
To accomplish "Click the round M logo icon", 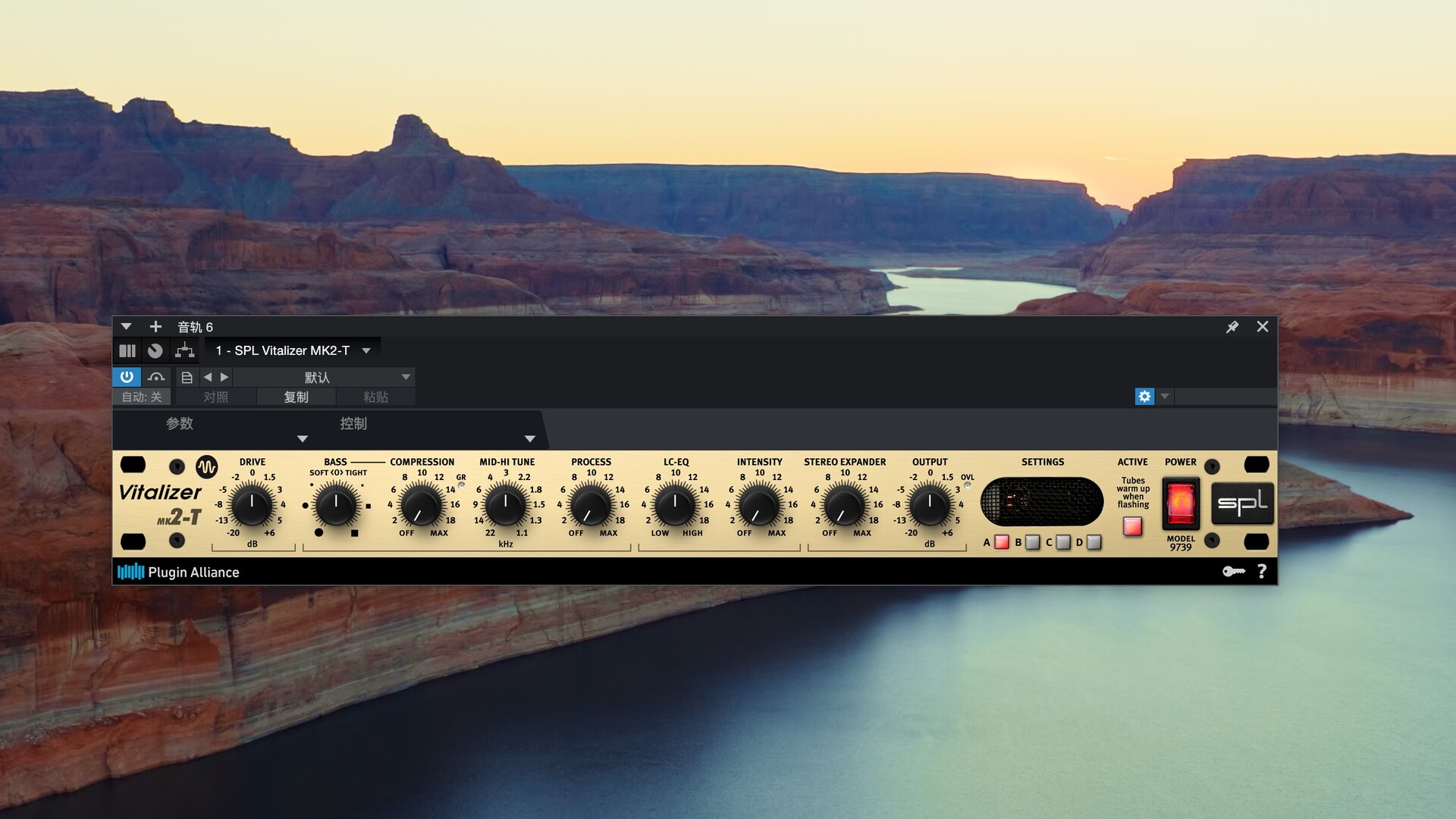I will (x=206, y=466).
